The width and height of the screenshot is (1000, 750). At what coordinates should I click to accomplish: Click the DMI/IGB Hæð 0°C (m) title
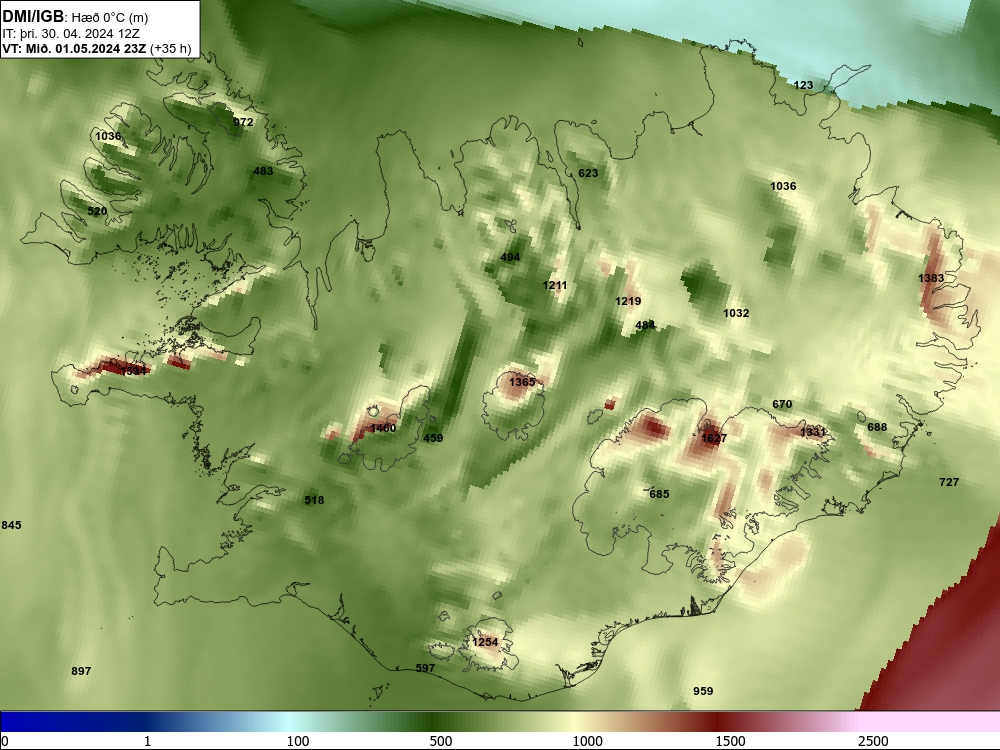[x=75, y=17]
